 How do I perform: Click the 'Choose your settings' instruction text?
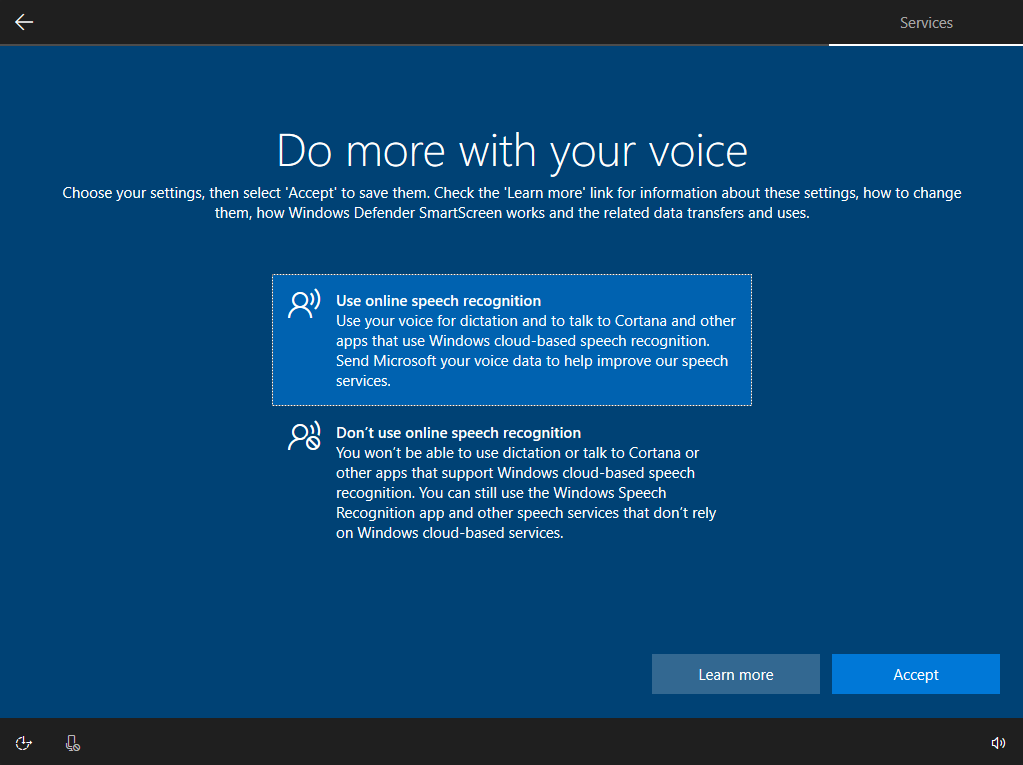[x=512, y=203]
